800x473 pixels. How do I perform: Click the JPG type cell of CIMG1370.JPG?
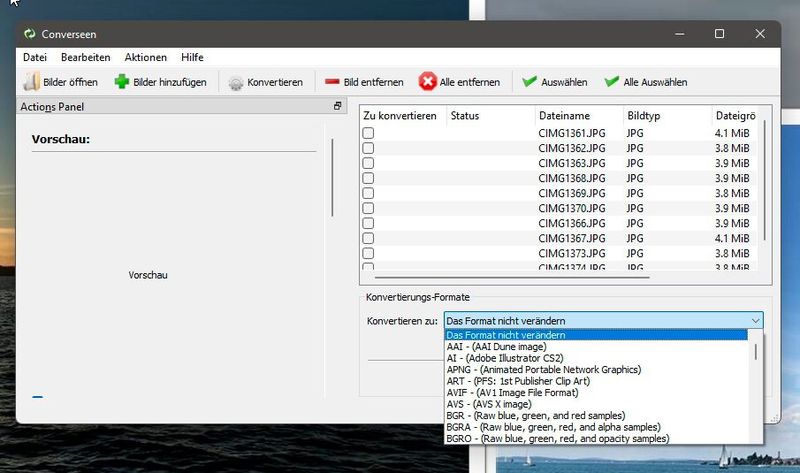click(x=635, y=208)
